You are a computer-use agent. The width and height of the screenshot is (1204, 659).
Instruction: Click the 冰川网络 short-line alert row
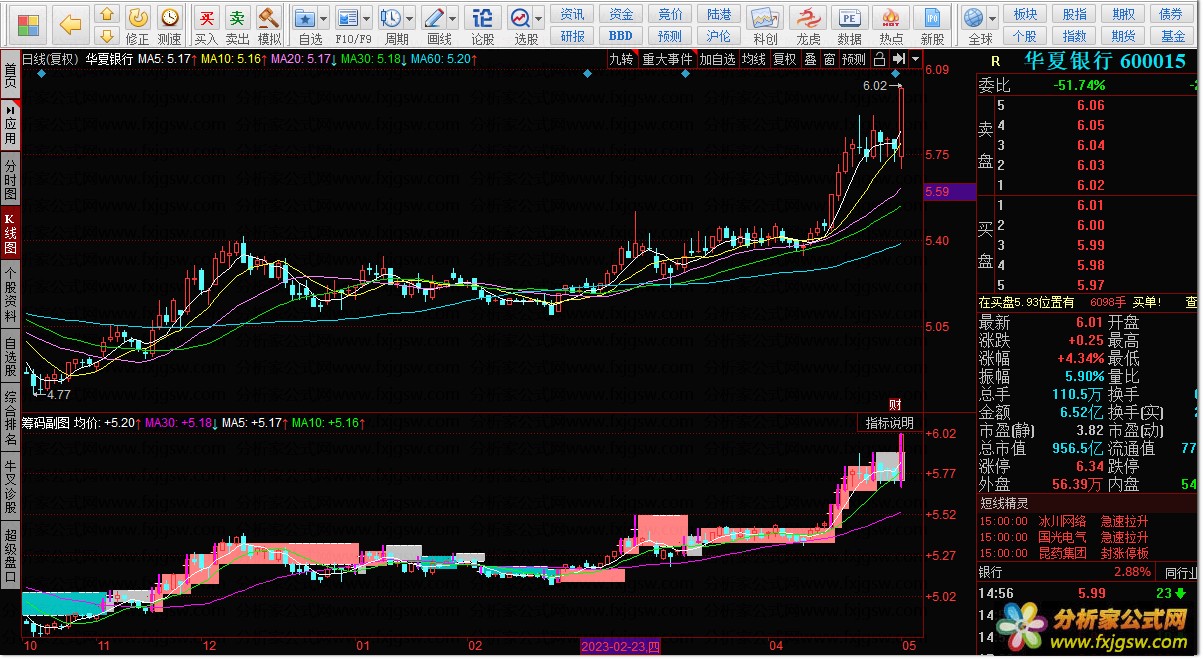coord(1089,521)
